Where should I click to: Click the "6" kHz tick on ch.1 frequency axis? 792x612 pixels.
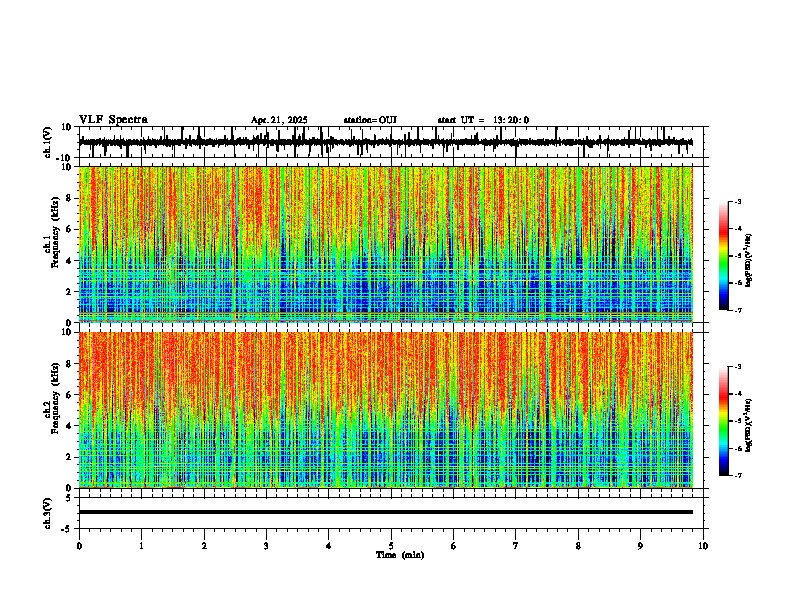(x=69, y=230)
